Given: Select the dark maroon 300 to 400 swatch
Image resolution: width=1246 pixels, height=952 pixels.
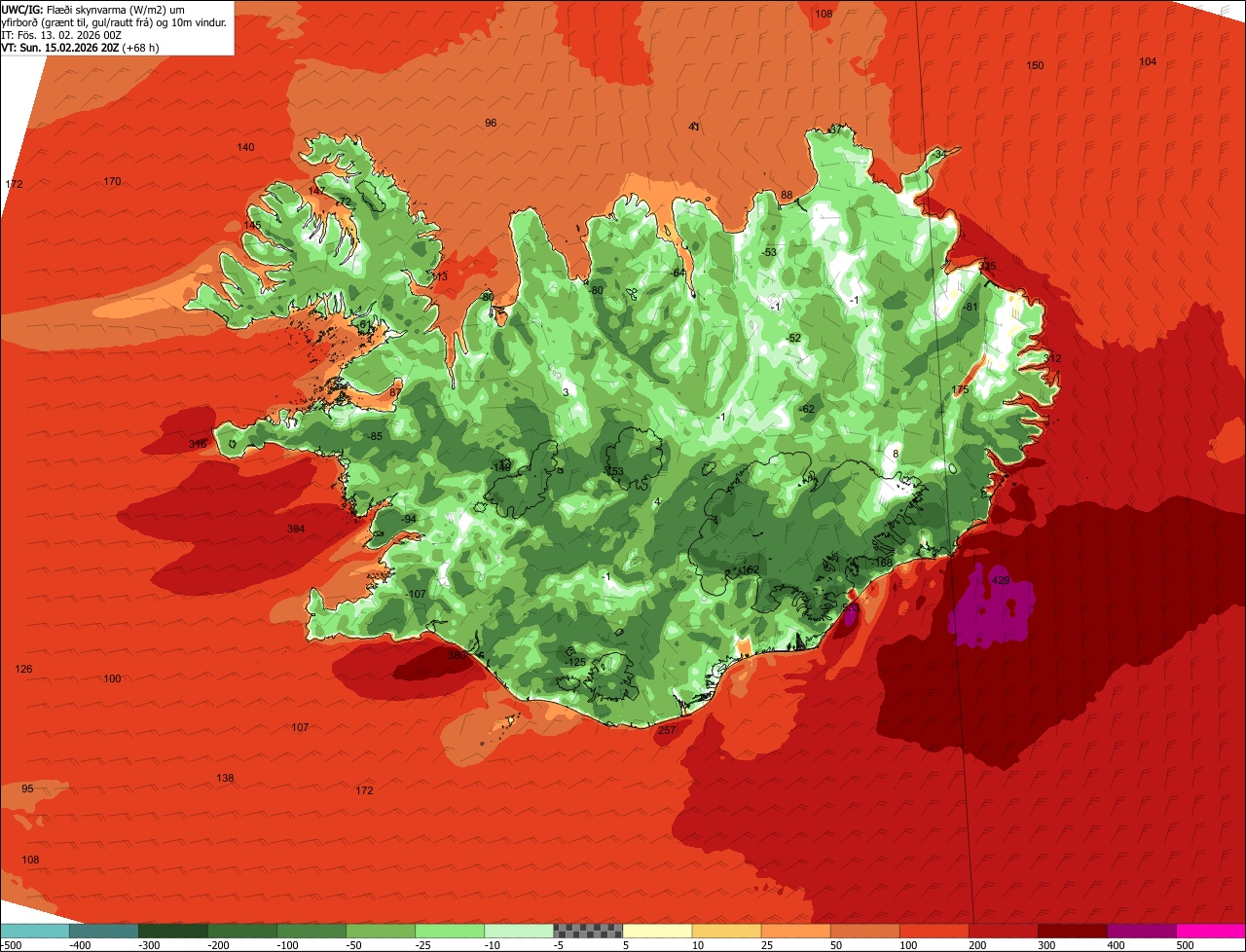Looking at the screenshot, I should [1072, 931].
